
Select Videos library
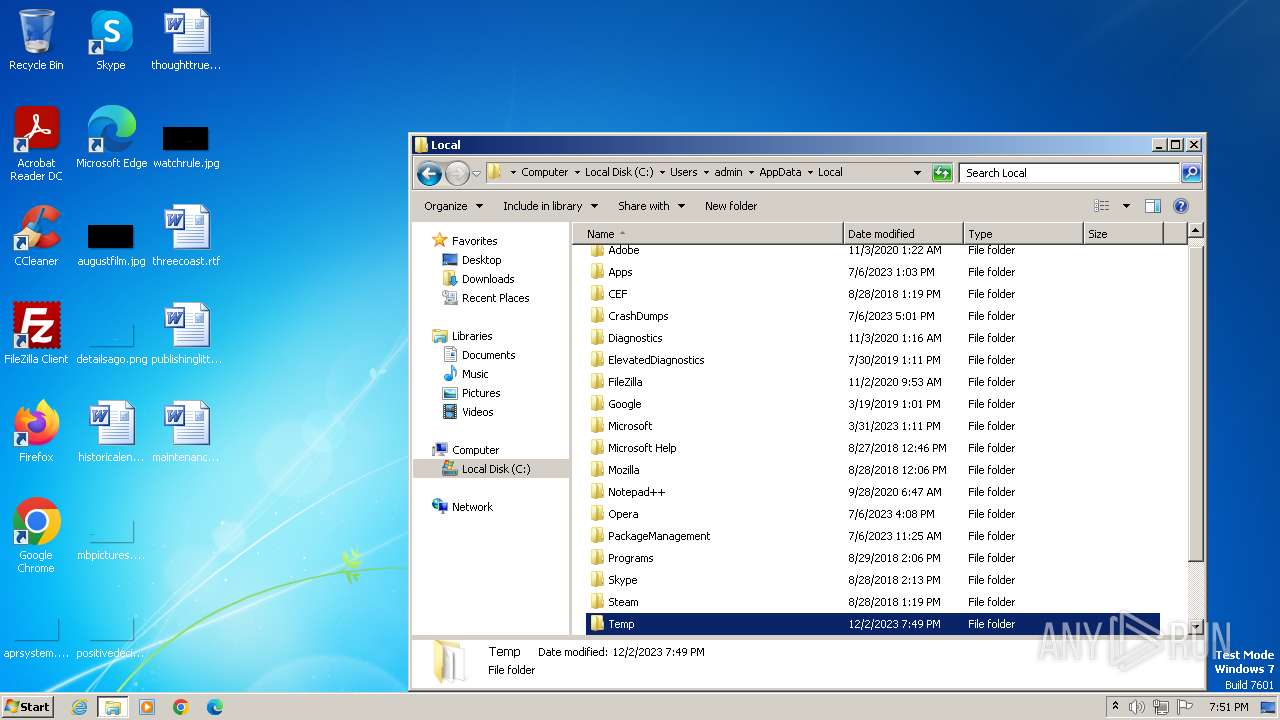coord(477,412)
